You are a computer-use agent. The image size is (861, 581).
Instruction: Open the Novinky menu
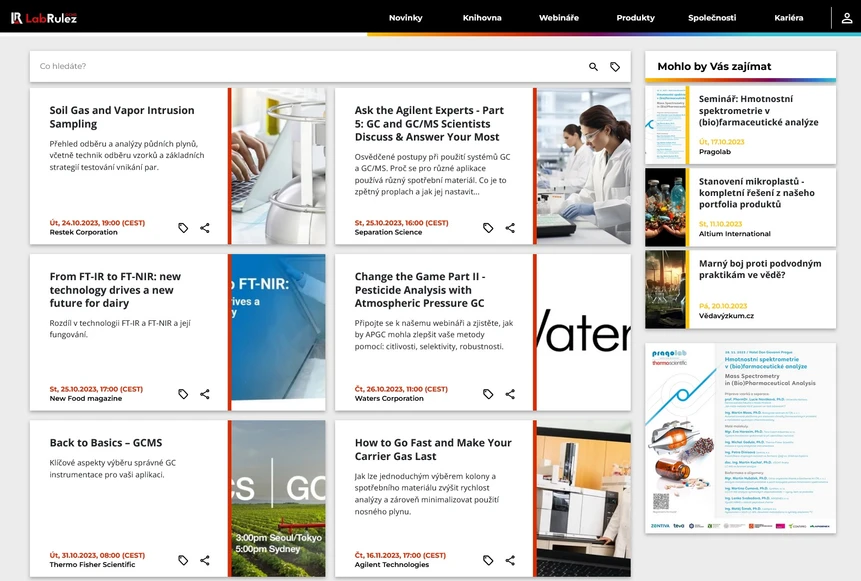(x=405, y=18)
